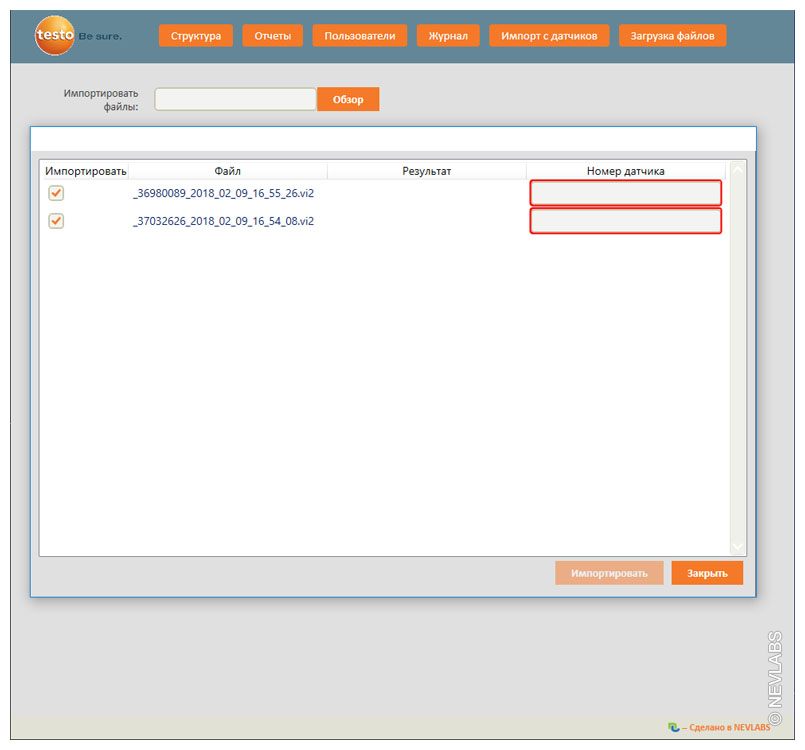Click the Обзор browse button
Screen dimensions: 805x750
(348, 100)
